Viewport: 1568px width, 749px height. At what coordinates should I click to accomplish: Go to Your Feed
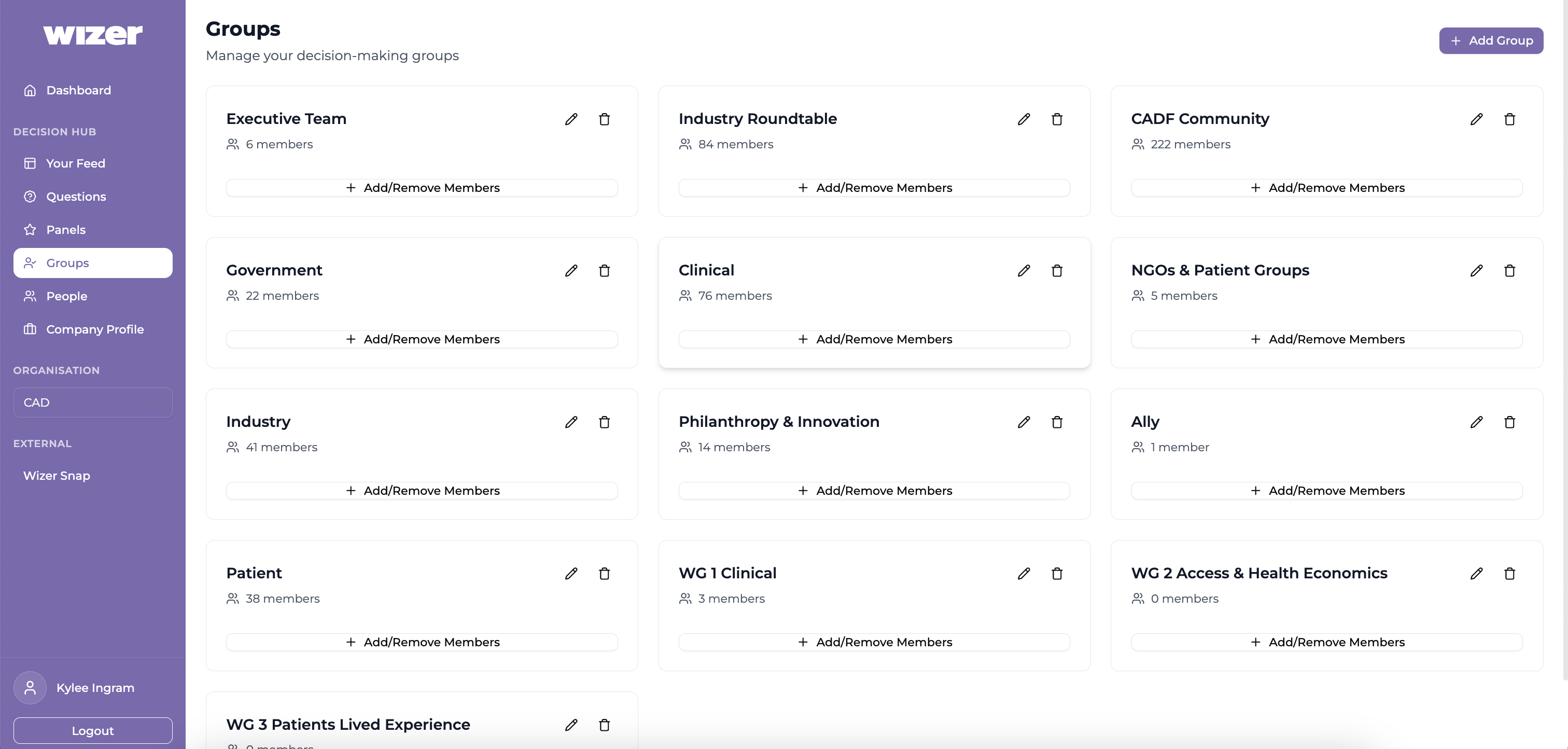click(x=76, y=163)
